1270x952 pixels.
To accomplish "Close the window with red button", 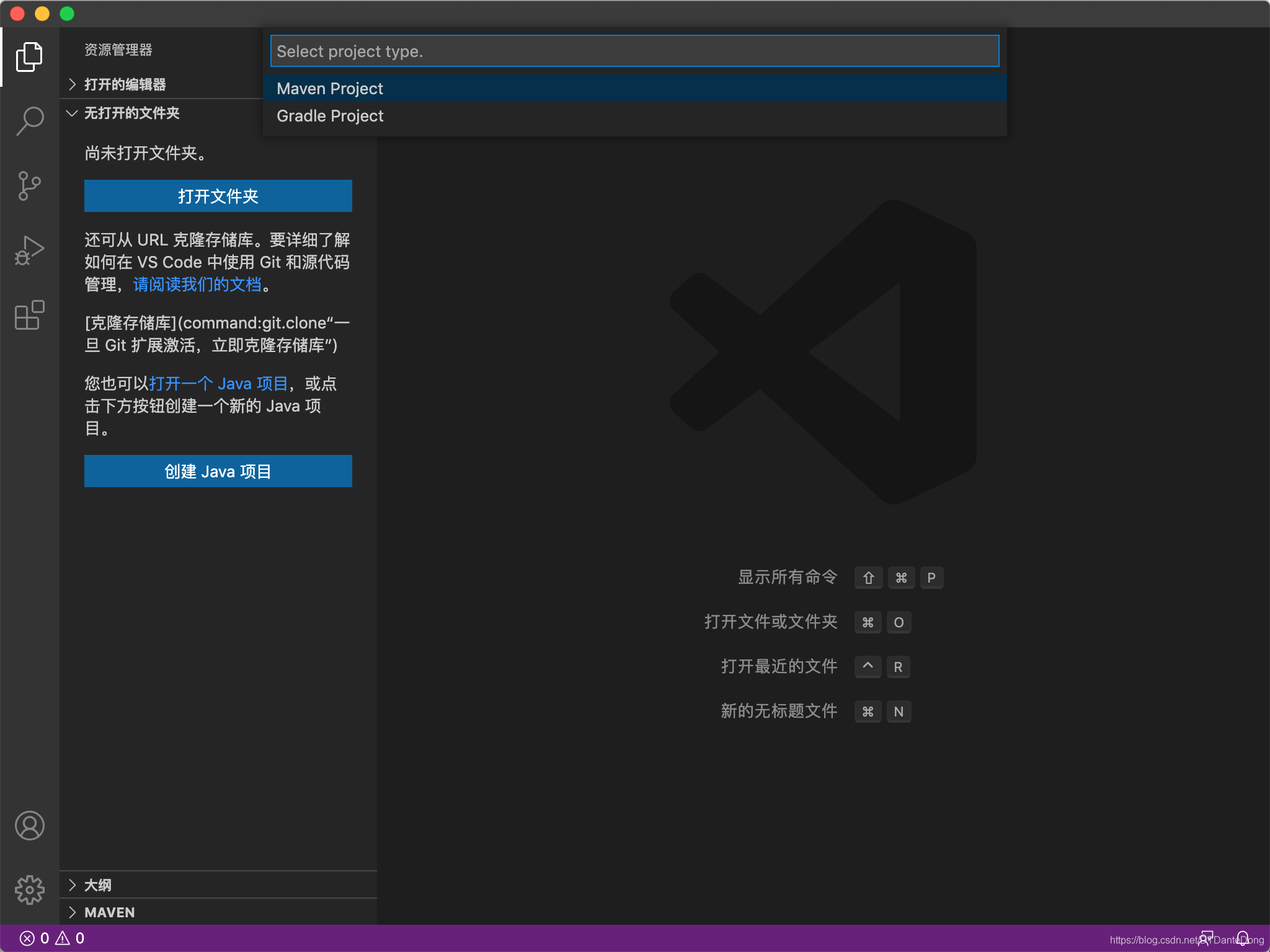I will pos(17,14).
